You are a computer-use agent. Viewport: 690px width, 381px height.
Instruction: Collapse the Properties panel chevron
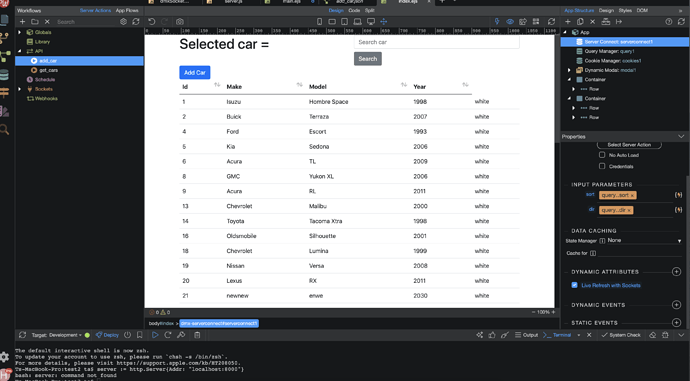tap(681, 136)
